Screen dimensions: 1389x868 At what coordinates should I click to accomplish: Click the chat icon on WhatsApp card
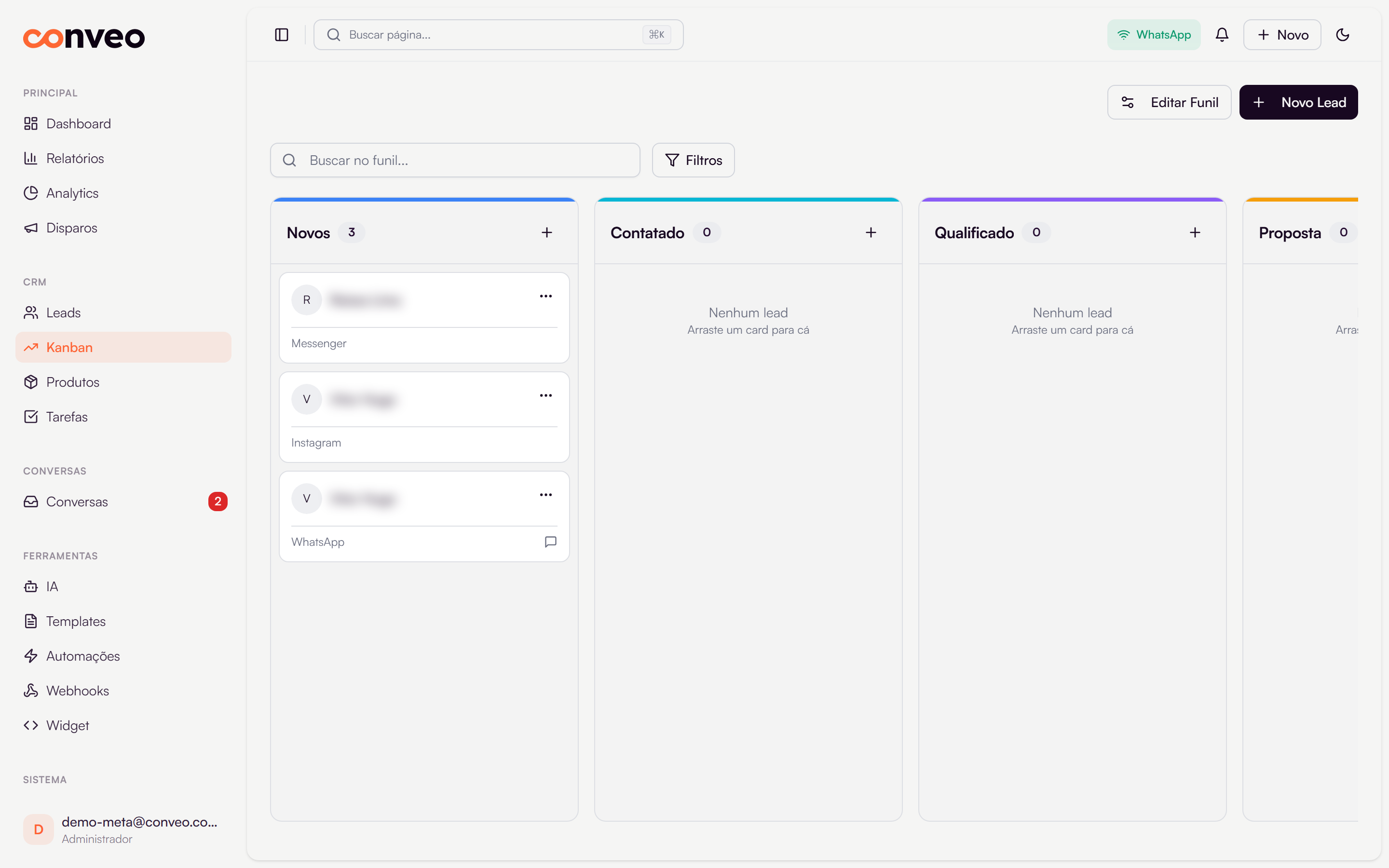(550, 542)
